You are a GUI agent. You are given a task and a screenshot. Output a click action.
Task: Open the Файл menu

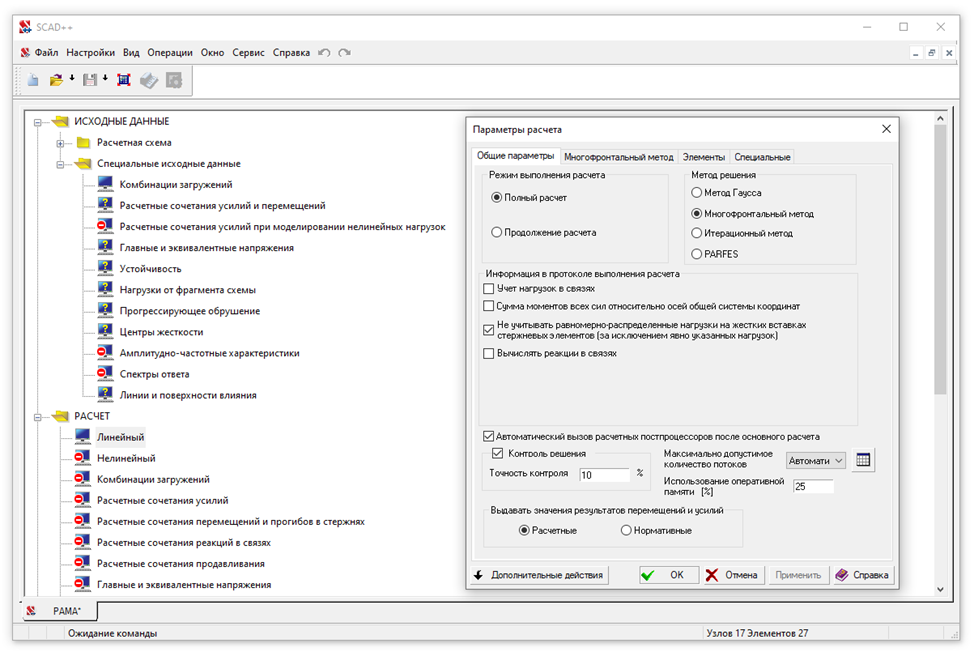(x=47, y=53)
